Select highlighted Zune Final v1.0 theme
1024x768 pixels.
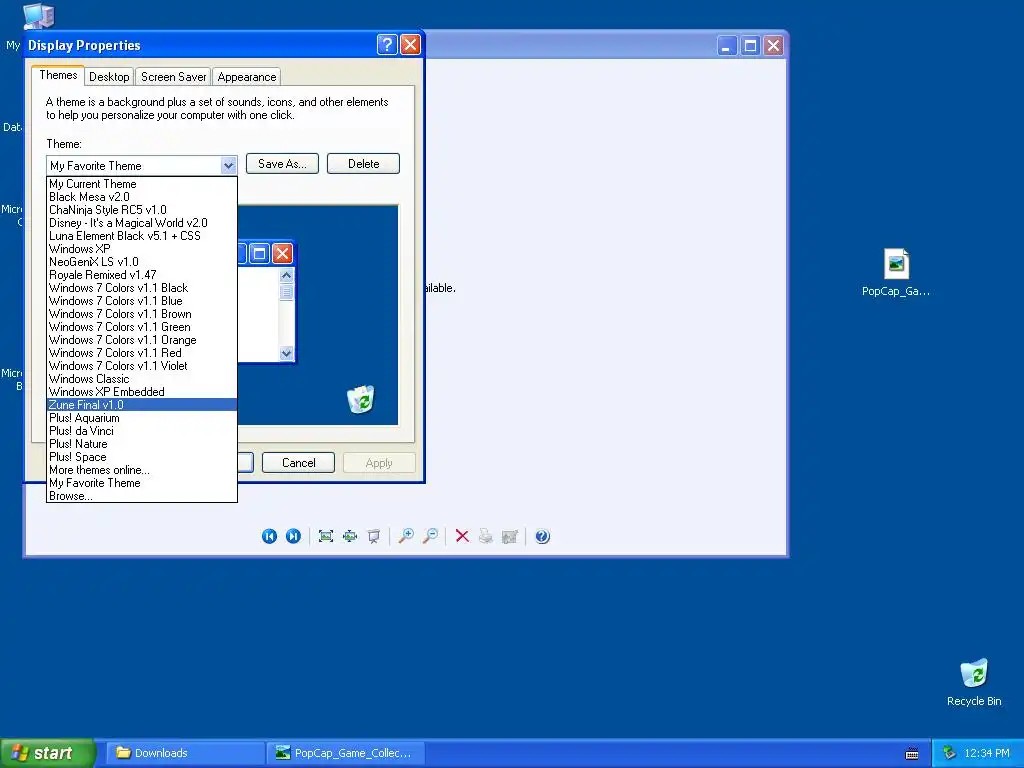coord(142,405)
